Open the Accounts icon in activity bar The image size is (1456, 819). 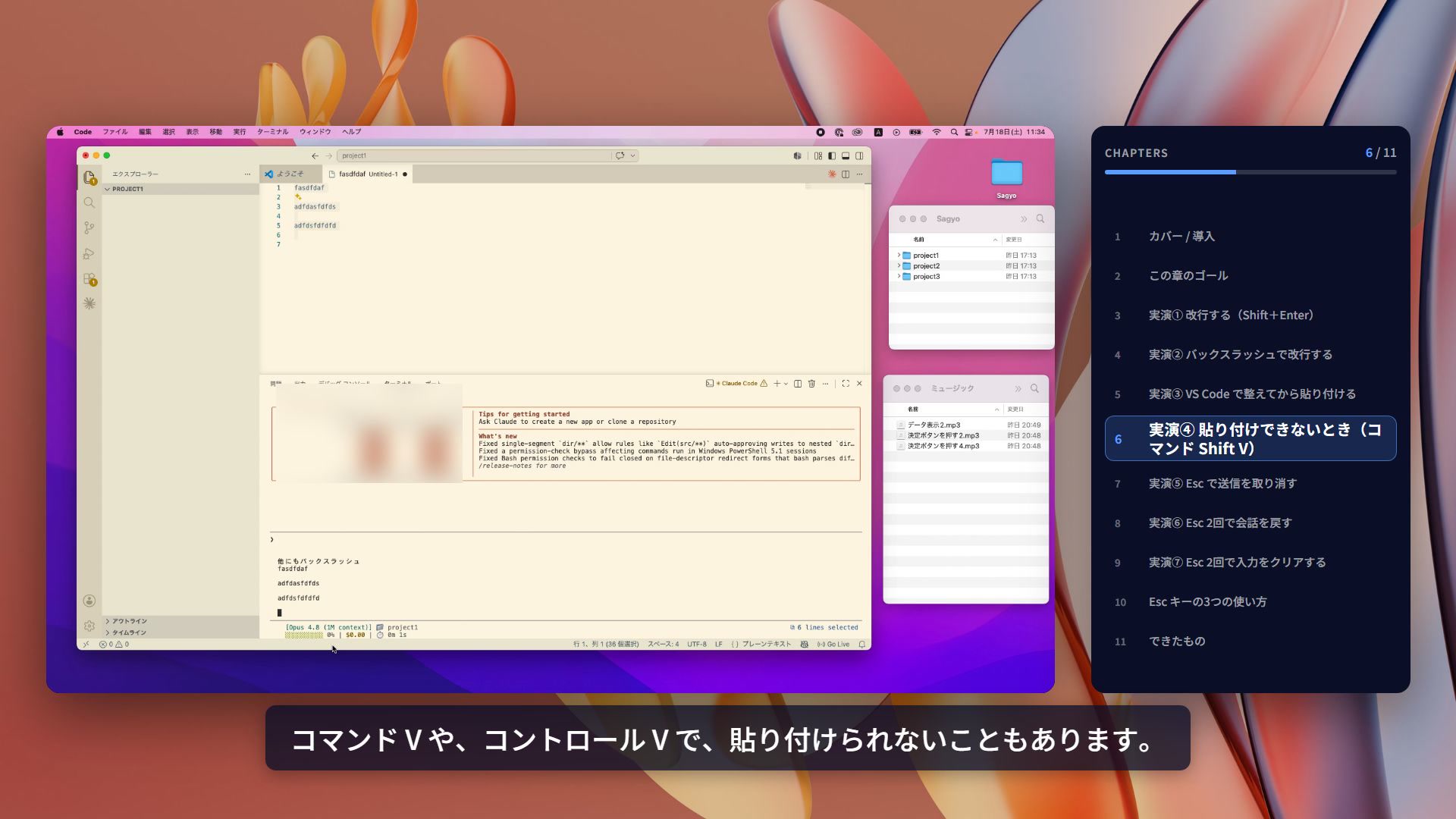tap(89, 601)
